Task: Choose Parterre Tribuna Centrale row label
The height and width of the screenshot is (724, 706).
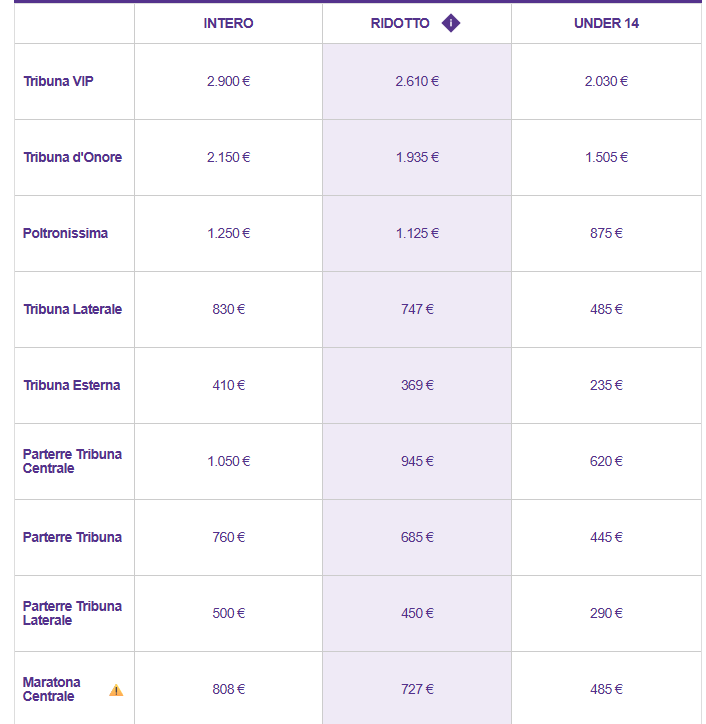Action: pyautogui.click(x=72, y=461)
